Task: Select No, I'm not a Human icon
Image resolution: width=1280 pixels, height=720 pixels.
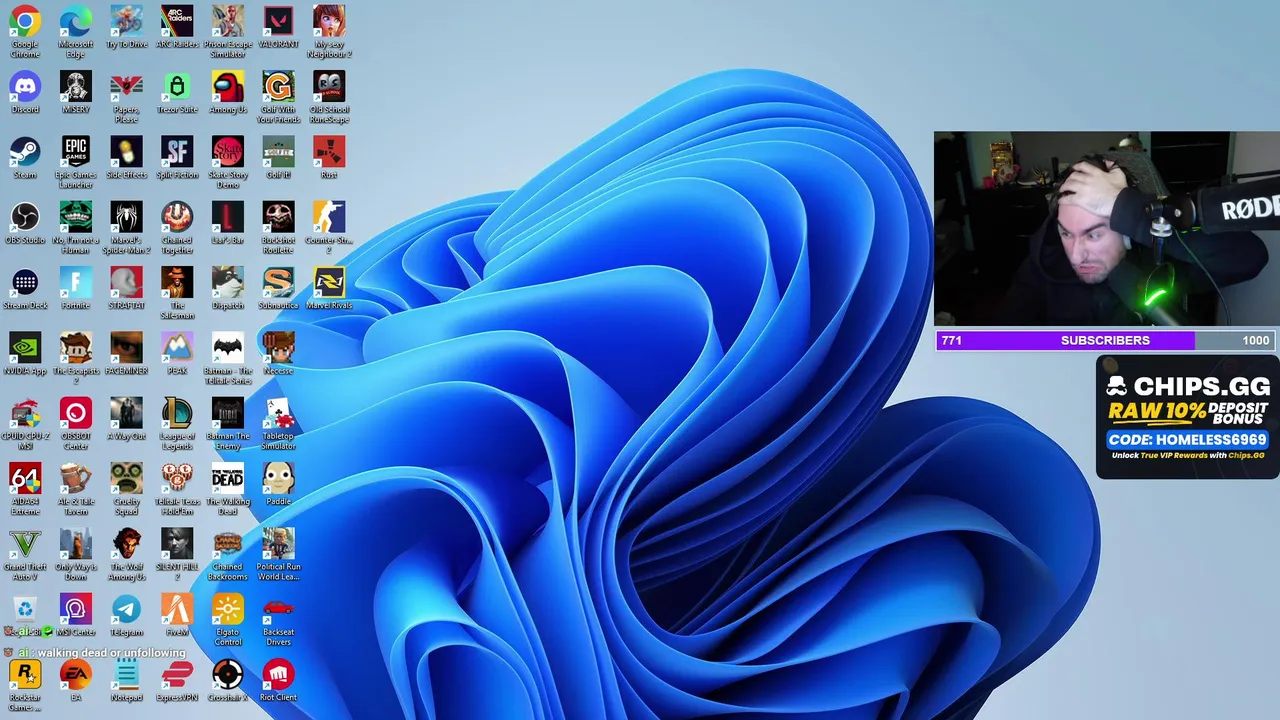Action: (x=76, y=217)
